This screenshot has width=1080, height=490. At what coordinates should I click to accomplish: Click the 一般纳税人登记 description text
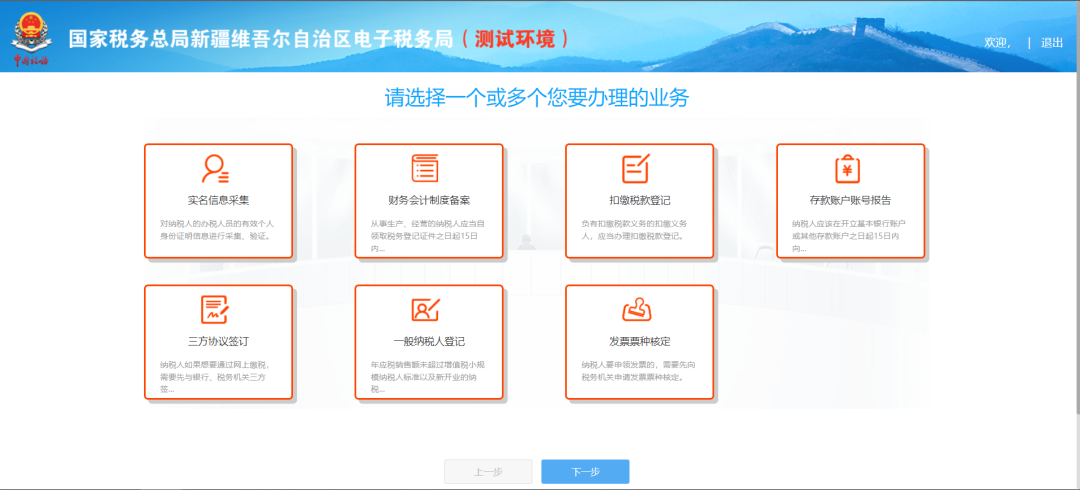click(428, 377)
